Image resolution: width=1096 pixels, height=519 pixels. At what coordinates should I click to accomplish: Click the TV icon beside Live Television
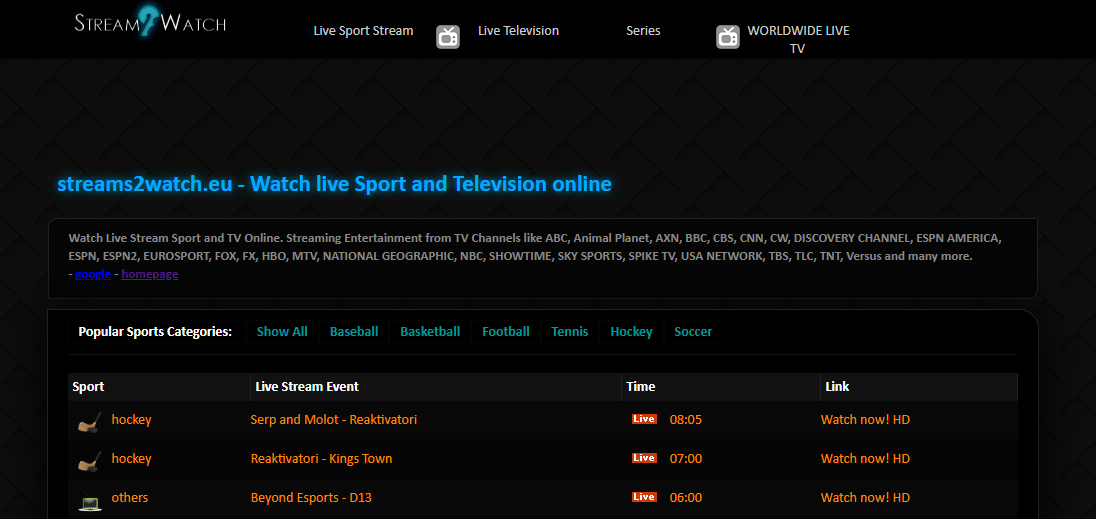tap(448, 36)
